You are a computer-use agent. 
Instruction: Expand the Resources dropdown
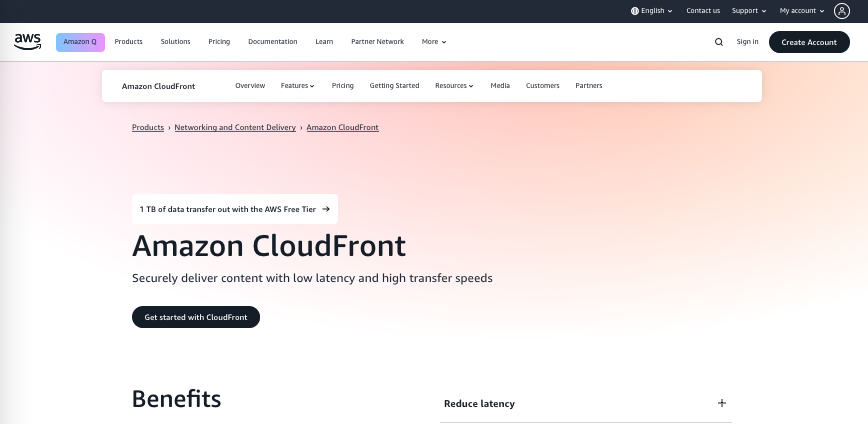coord(454,86)
